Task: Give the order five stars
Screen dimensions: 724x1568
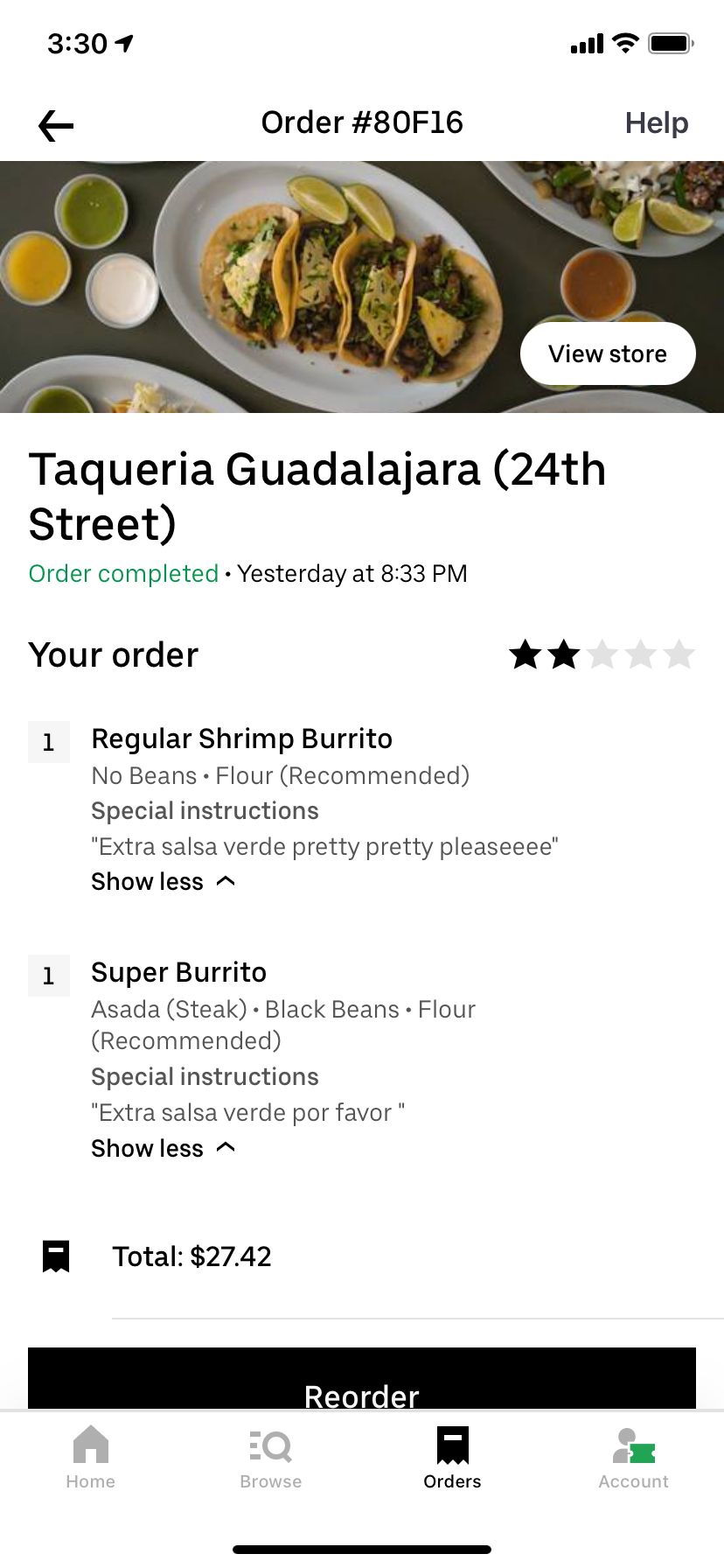Action: click(679, 654)
